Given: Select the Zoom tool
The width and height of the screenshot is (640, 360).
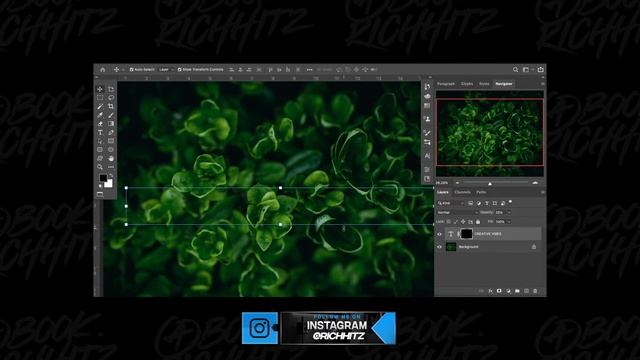Looking at the screenshot, I should click(x=100, y=167).
